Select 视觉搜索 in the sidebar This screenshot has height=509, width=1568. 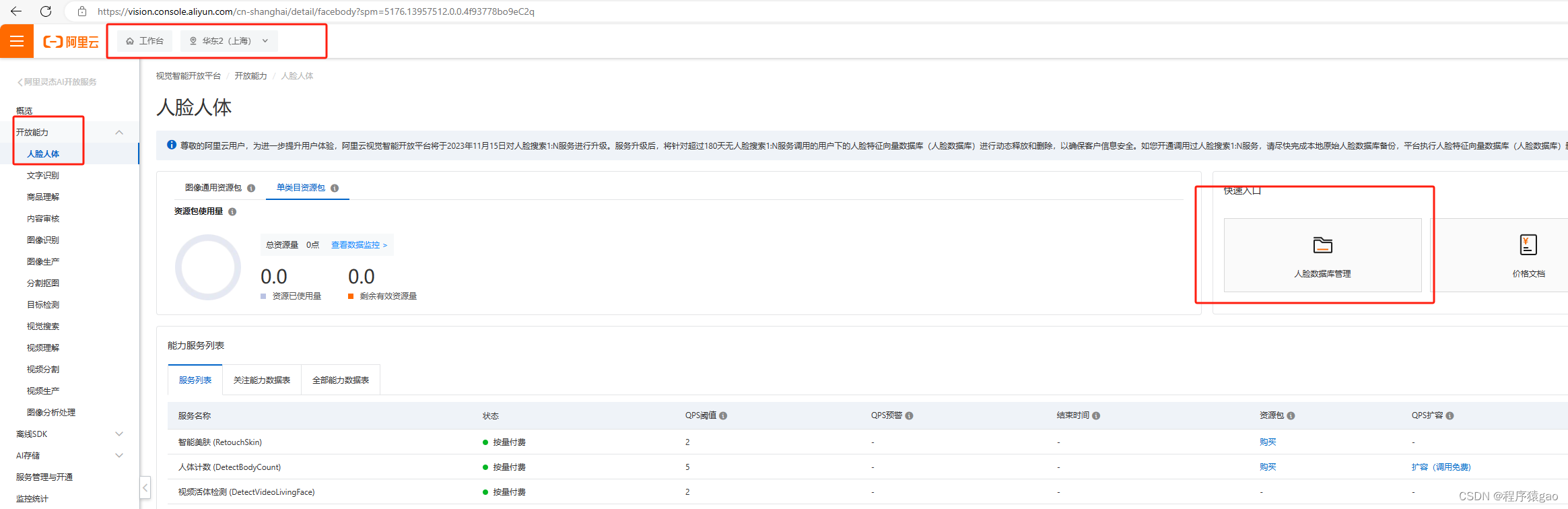(x=43, y=327)
